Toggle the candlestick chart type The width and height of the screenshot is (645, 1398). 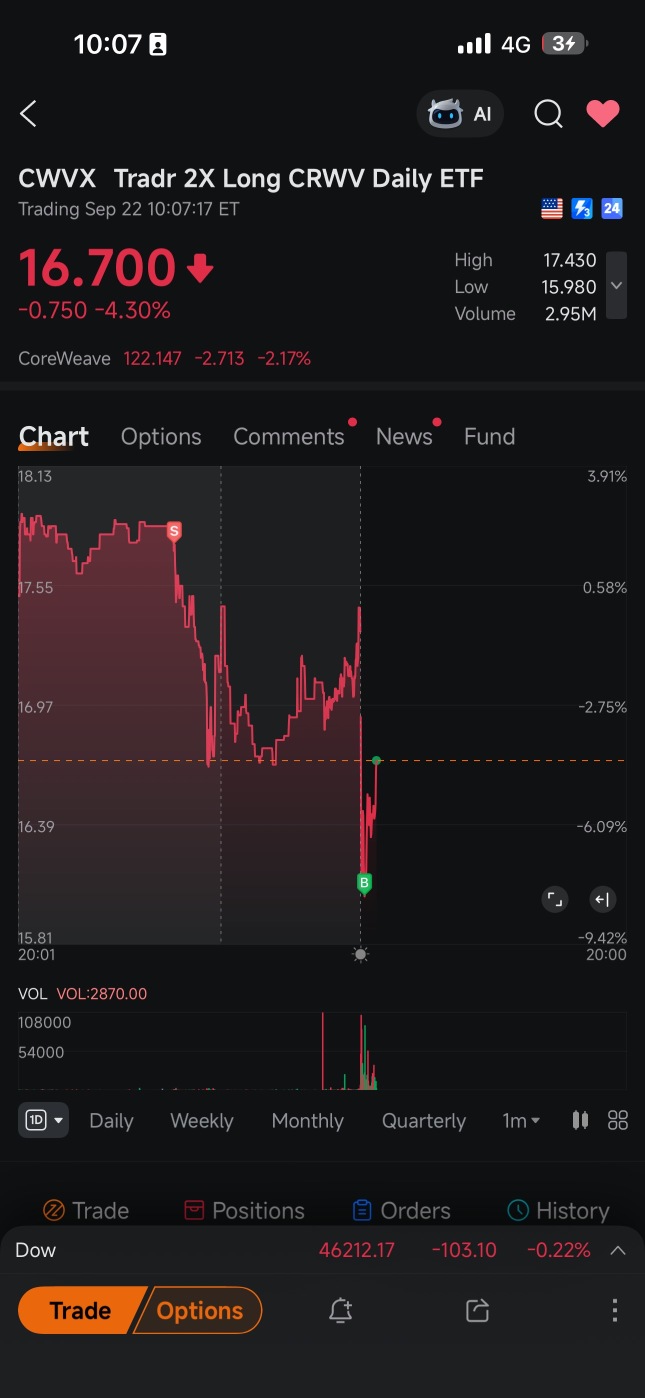580,1120
